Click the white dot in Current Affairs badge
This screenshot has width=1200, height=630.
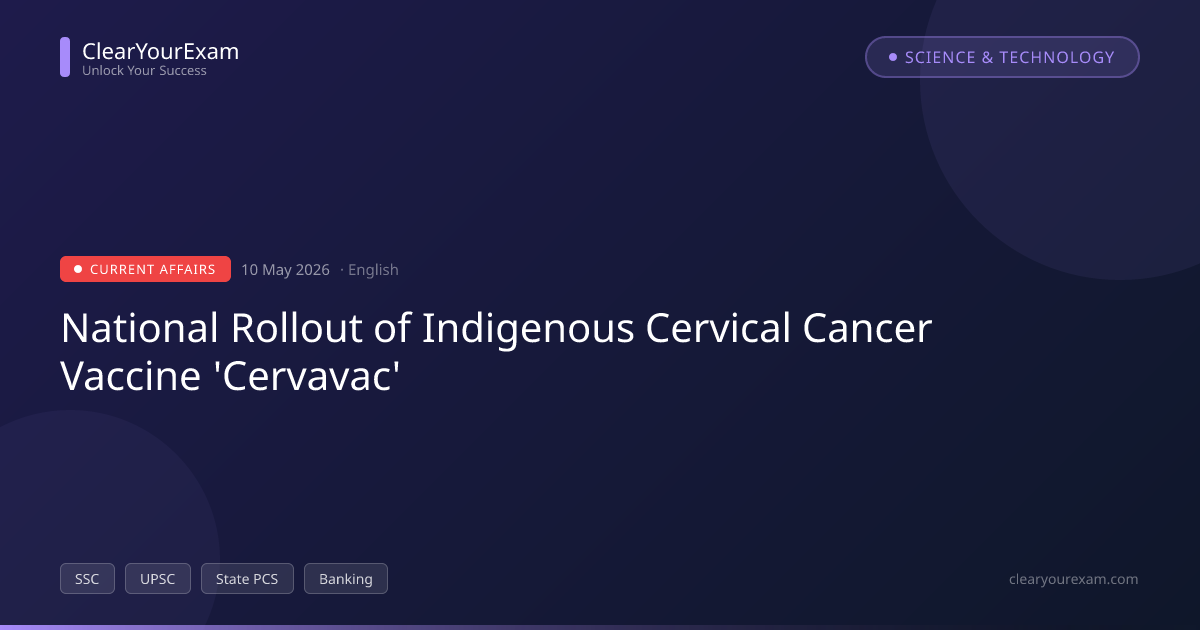(78, 269)
